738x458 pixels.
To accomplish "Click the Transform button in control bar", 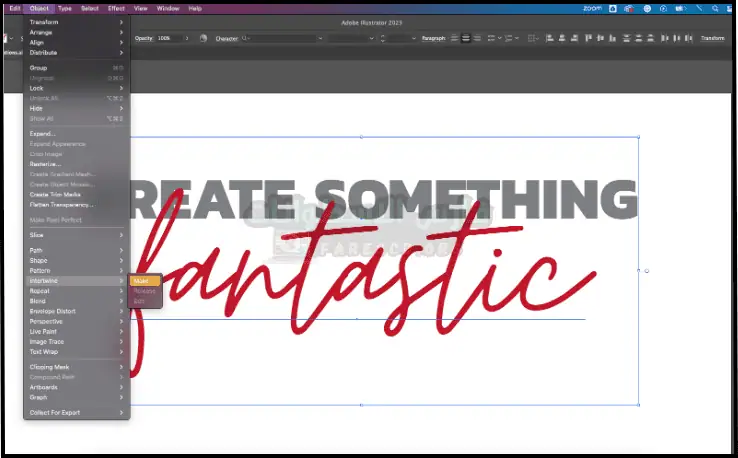I will (712, 38).
